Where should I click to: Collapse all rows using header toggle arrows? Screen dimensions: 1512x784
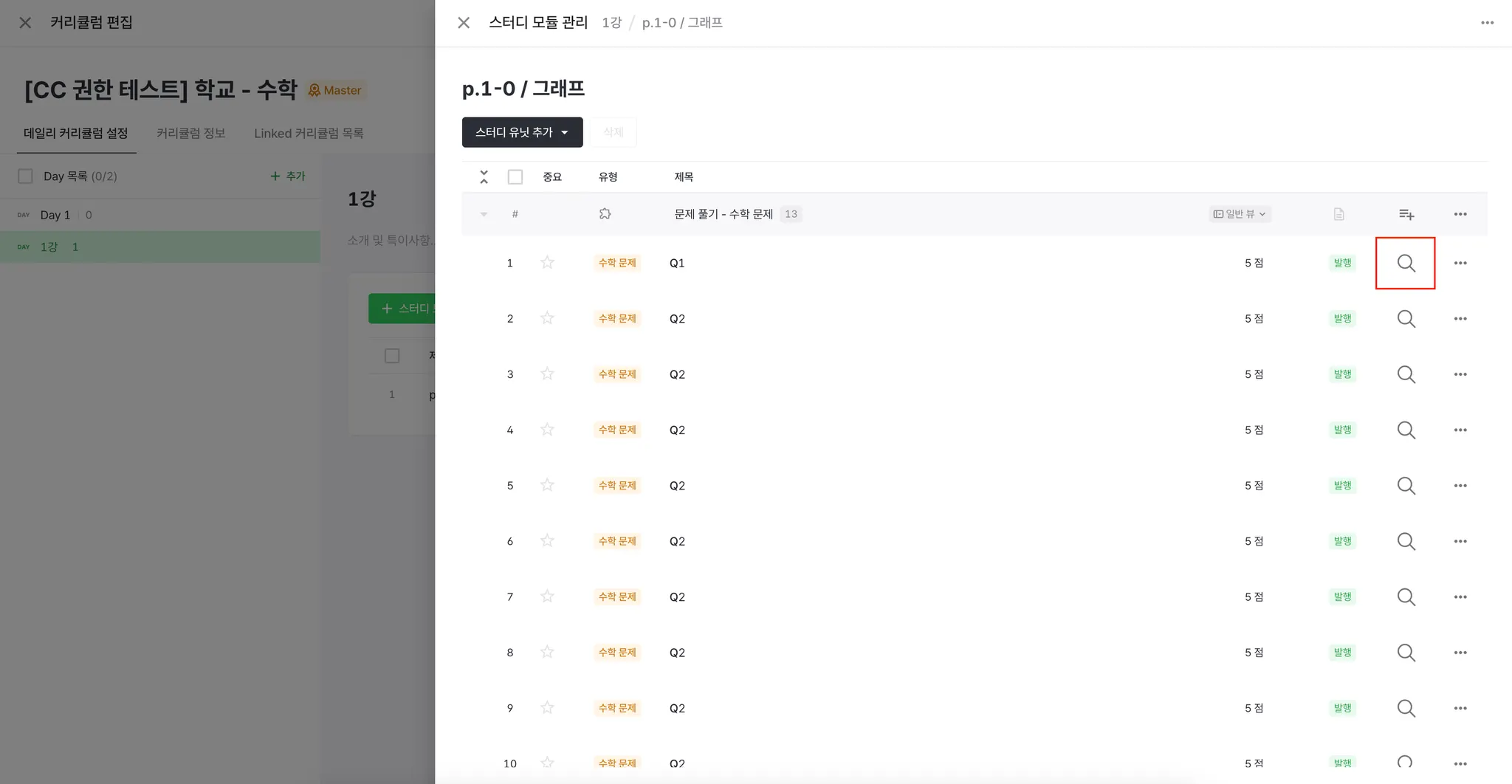point(484,177)
